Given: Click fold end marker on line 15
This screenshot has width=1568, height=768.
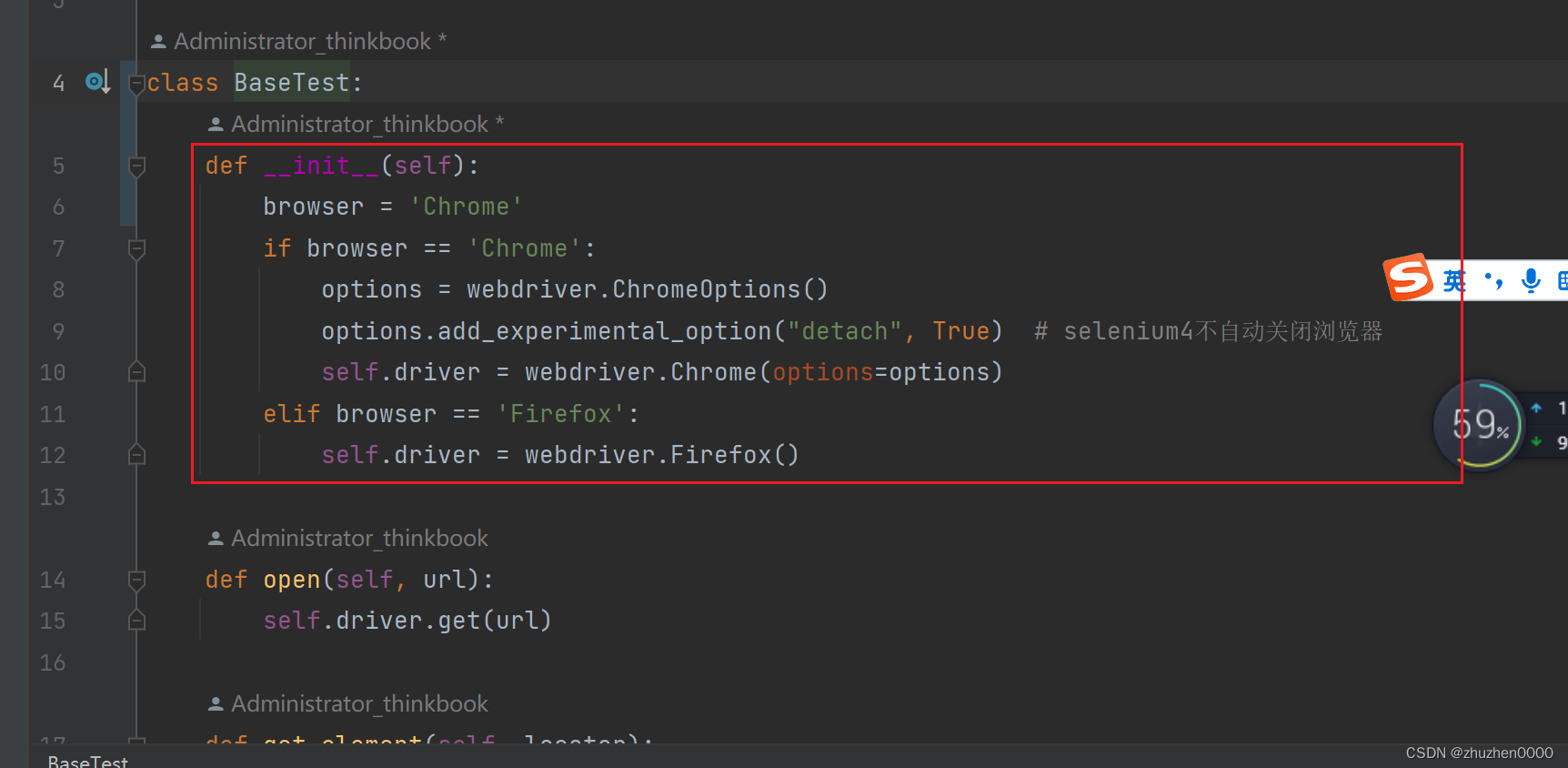Looking at the screenshot, I should pos(136,620).
